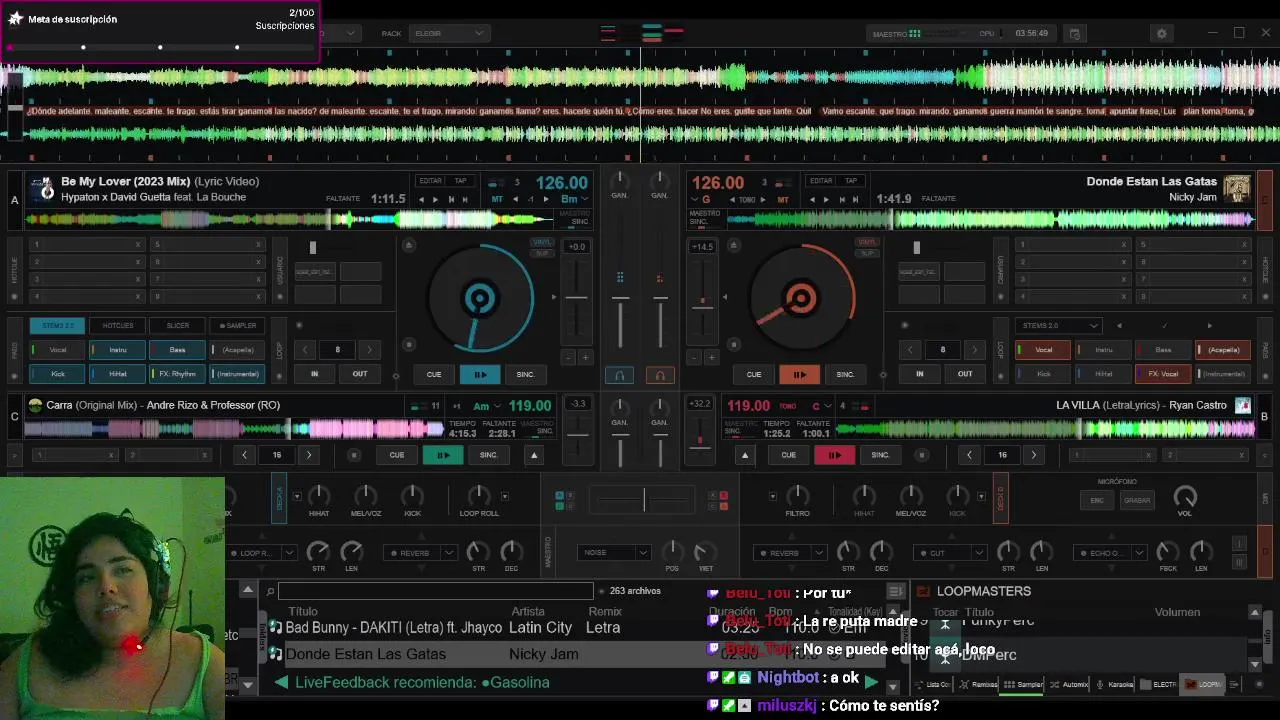Click loop OUT button on right deck
Image resolution: width=1280 pixels, height=720 pixels.
pyautogui.click(x=965, y=374)
